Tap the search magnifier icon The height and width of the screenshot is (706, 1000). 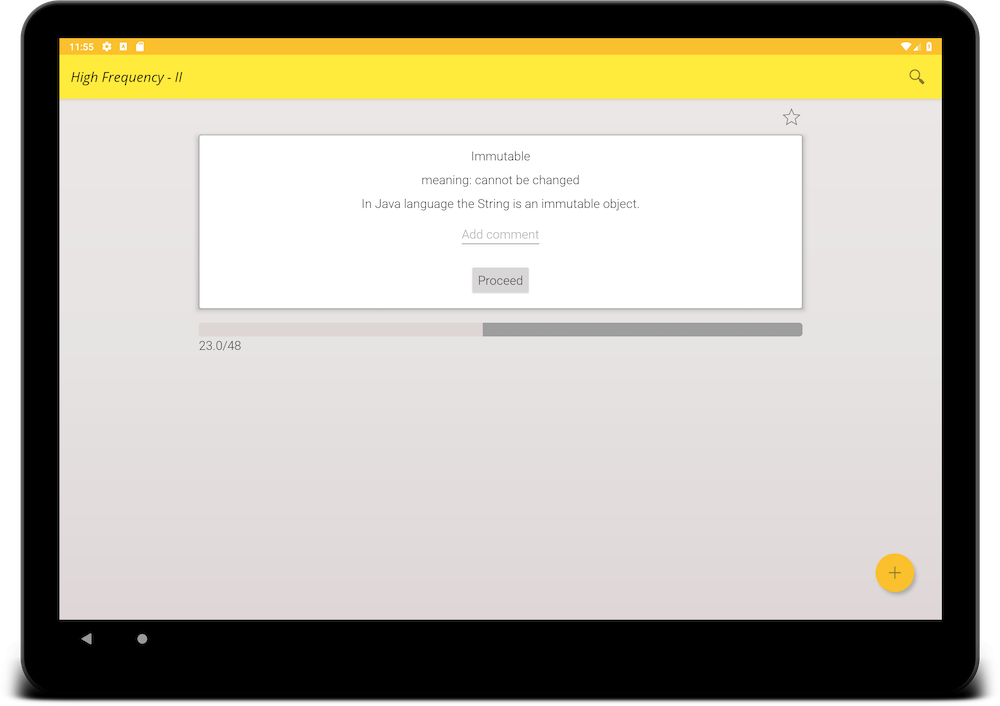coord(916,77)
